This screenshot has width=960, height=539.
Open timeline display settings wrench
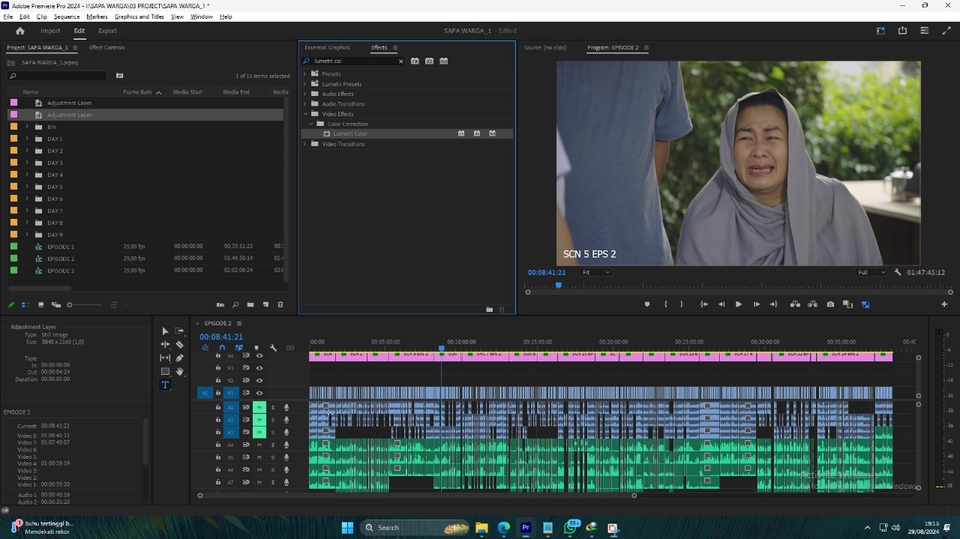pyautogui.click(x=273, y=348)
